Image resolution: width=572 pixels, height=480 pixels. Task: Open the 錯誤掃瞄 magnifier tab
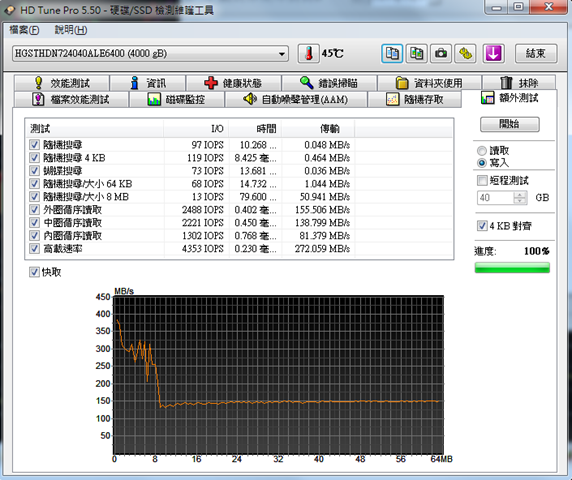[329, 83]
